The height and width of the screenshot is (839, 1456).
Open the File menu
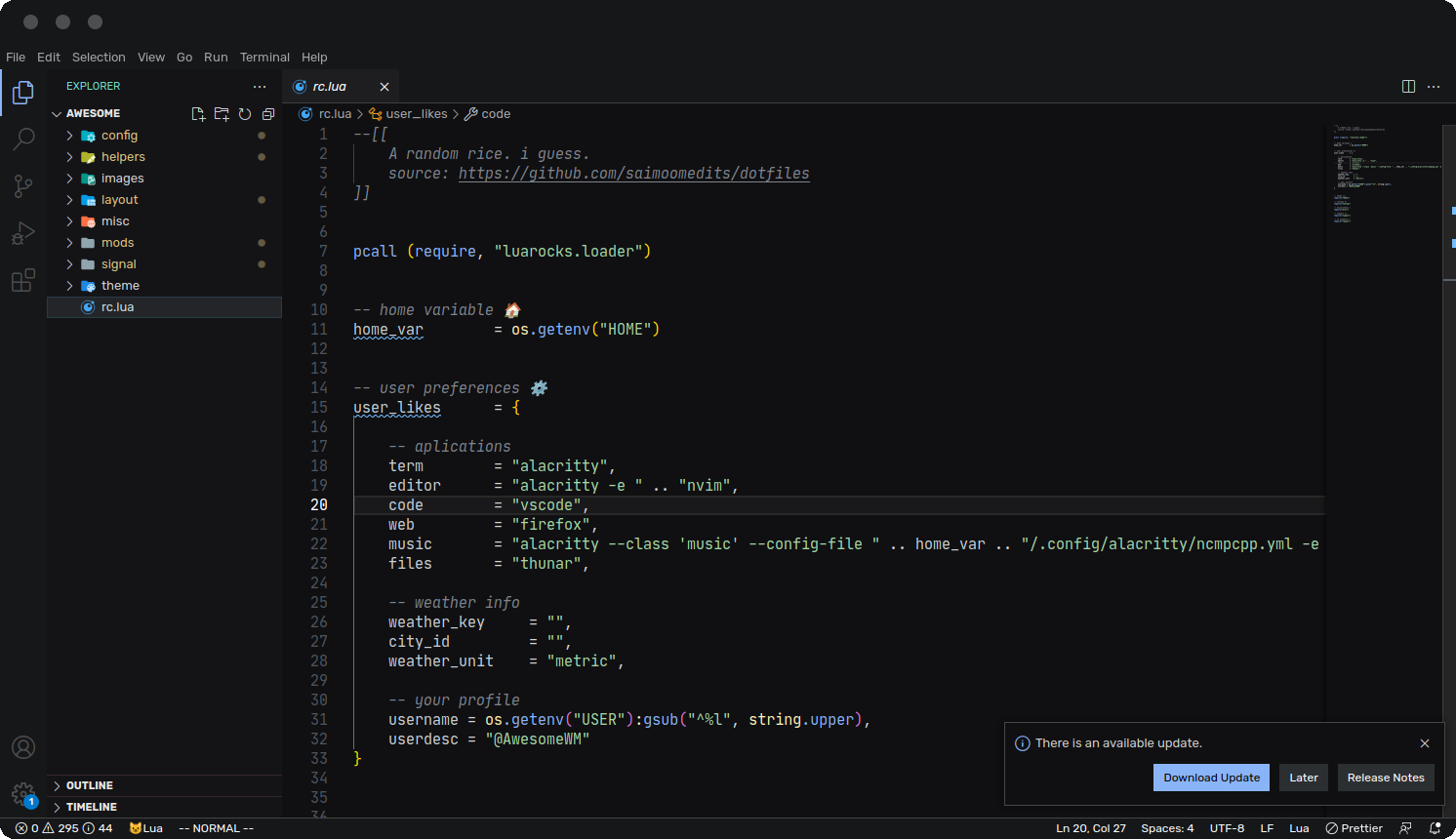point(16,58)
